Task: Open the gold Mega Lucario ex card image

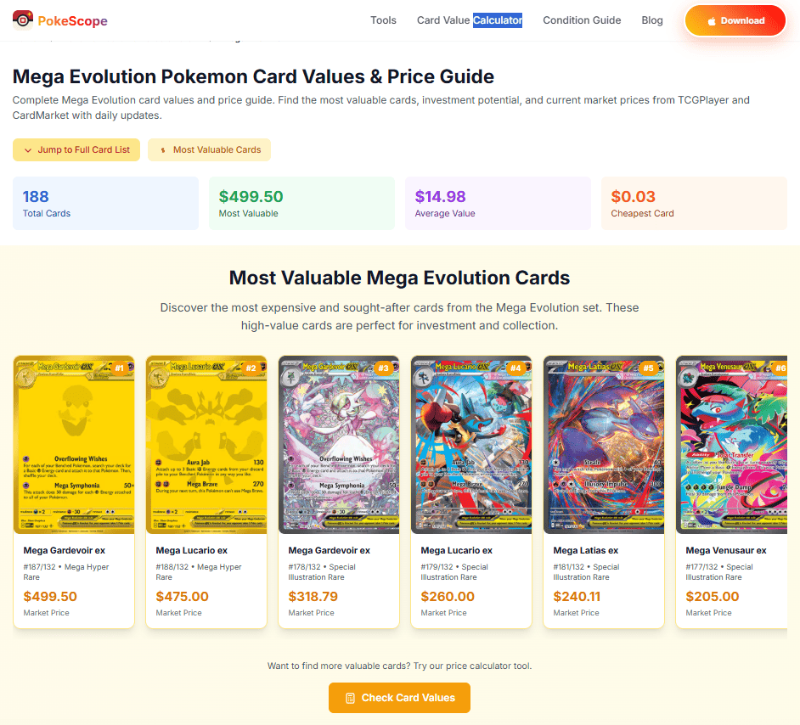Action: point(206,445)
